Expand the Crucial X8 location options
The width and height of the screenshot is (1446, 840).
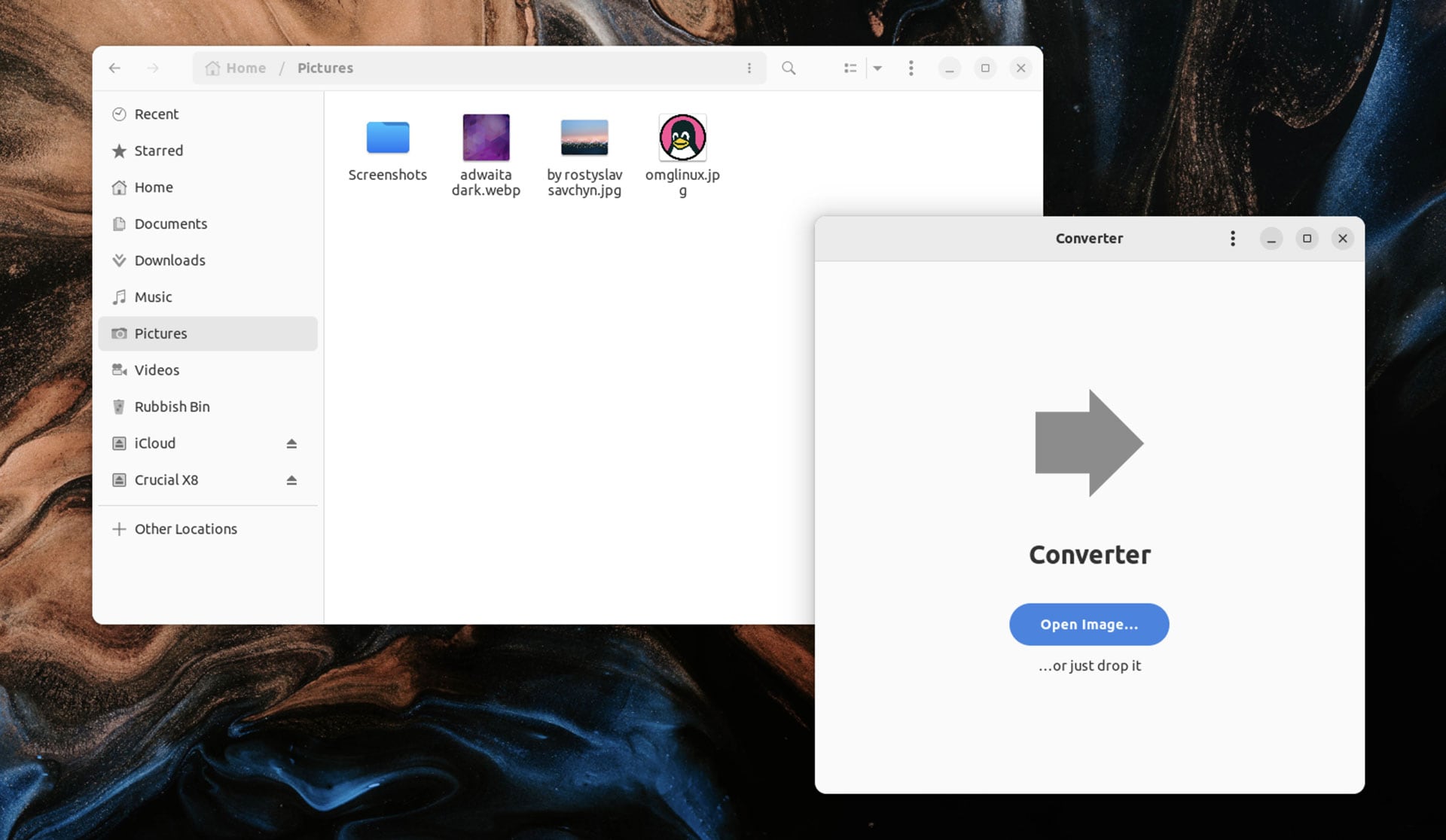pyautogui.click(x=290, y=480)
